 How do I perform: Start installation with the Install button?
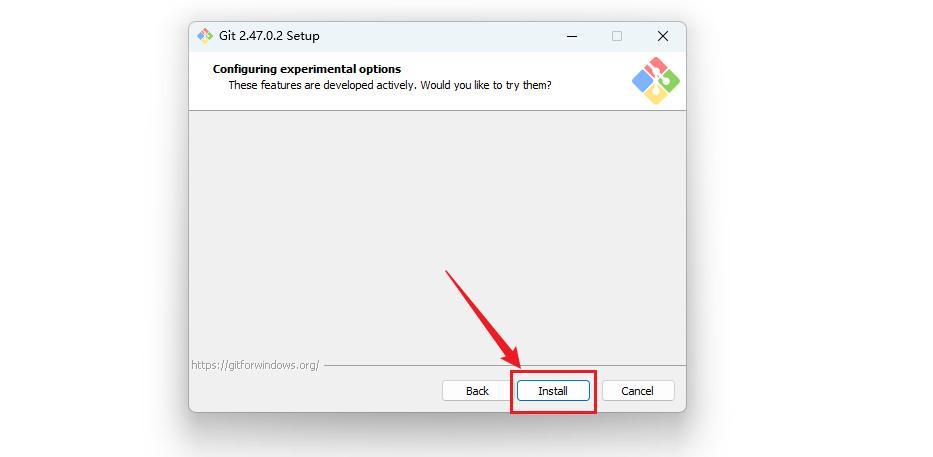[x=553, y=391]
